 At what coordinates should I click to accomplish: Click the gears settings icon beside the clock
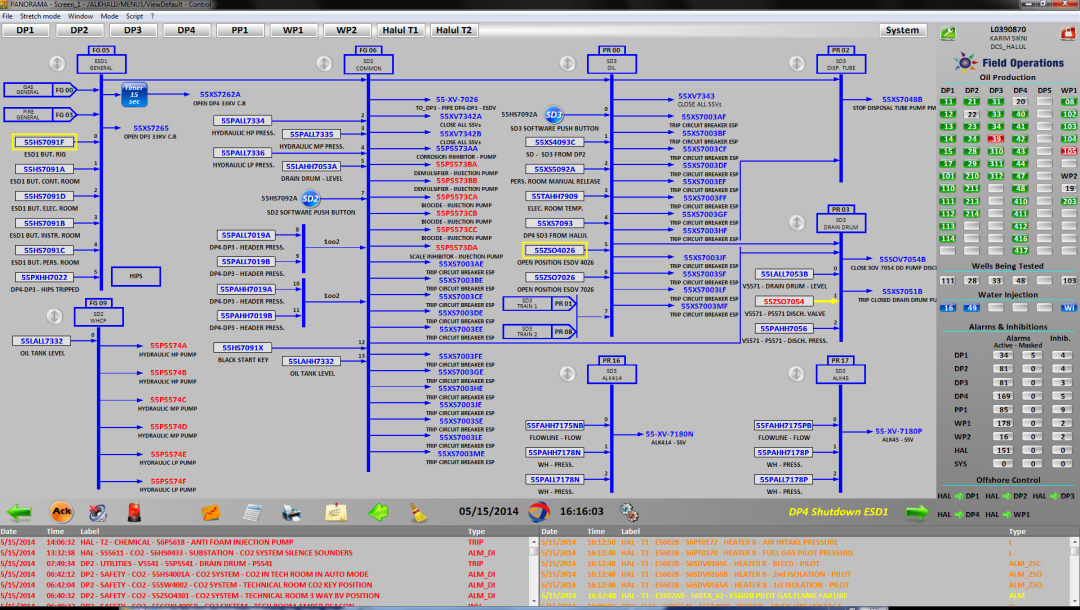click(628, 511)
